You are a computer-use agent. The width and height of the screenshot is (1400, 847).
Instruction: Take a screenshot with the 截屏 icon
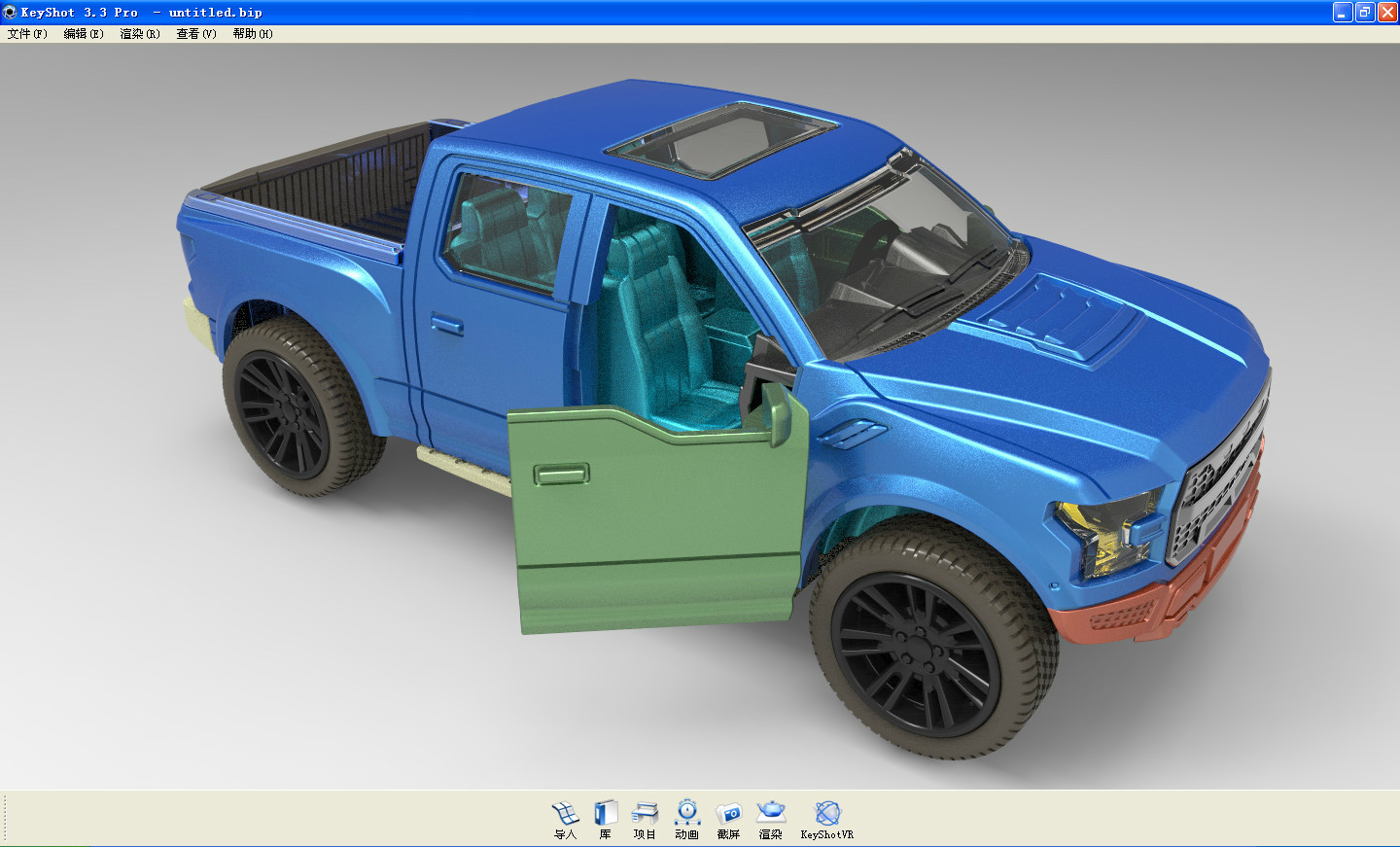click(728, 814)
